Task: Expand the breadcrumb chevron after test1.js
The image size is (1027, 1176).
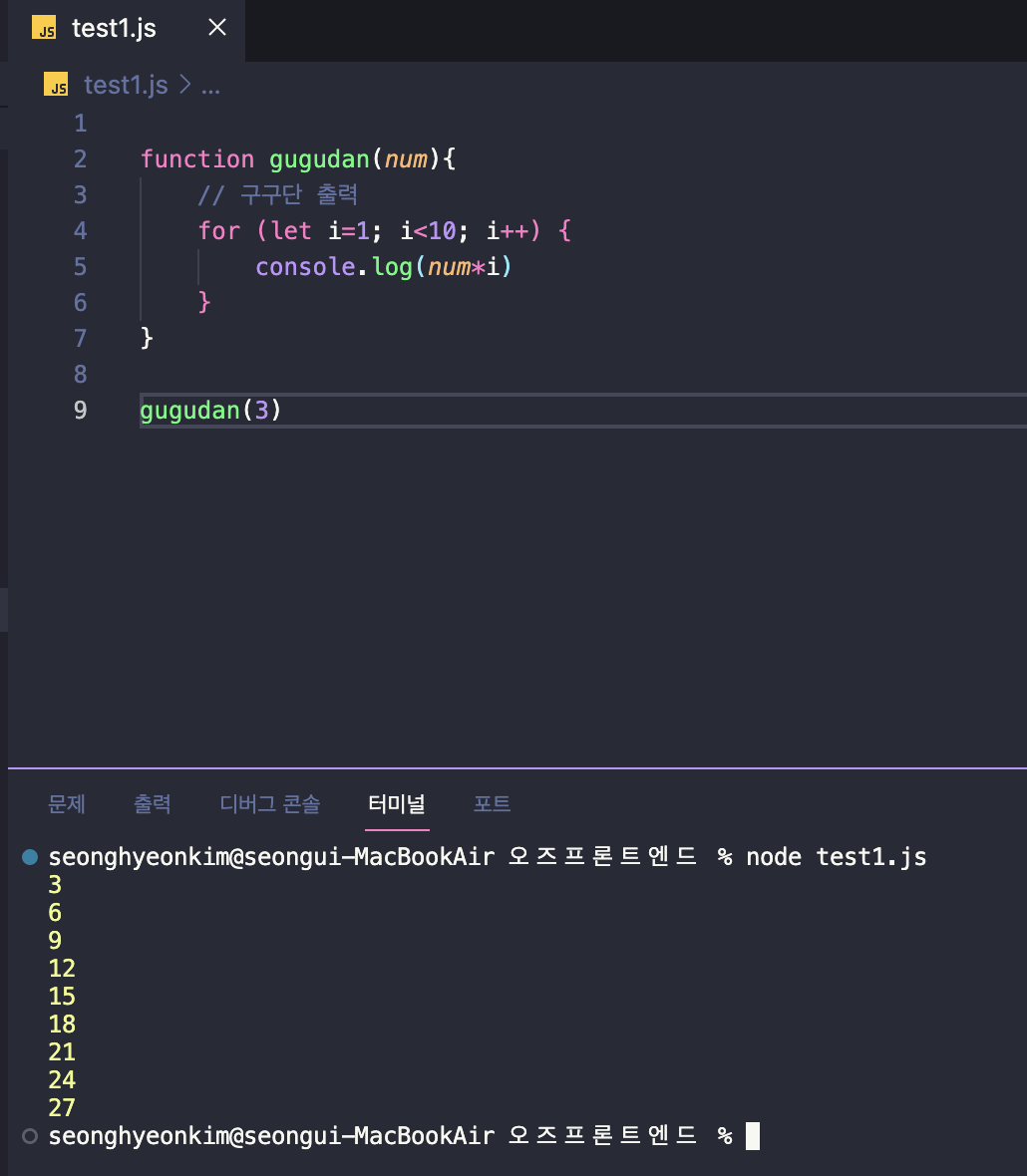Action: pos(184,85)
